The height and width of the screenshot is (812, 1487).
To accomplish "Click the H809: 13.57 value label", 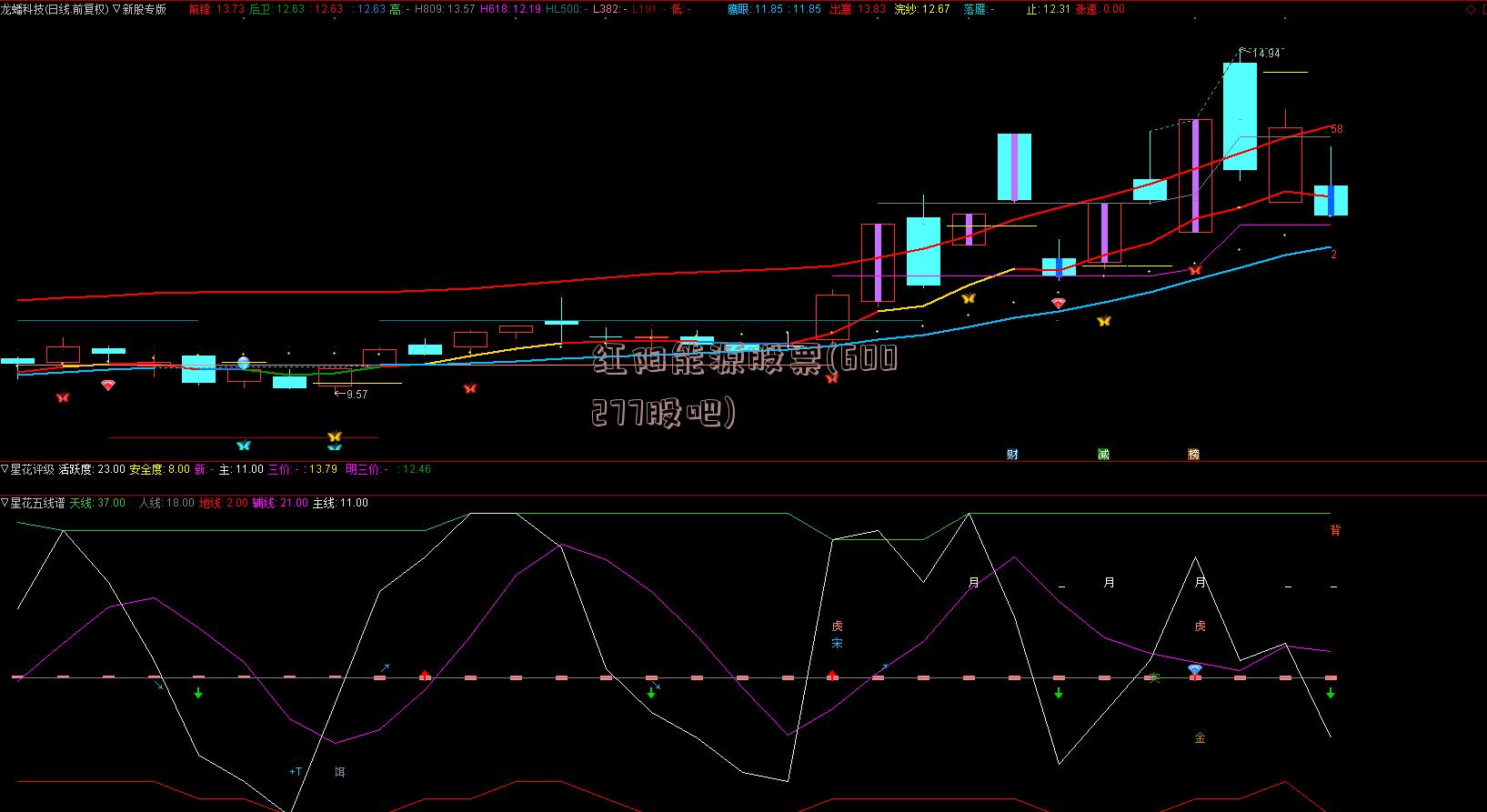I will pyautogui.click(x=445, y=9).
